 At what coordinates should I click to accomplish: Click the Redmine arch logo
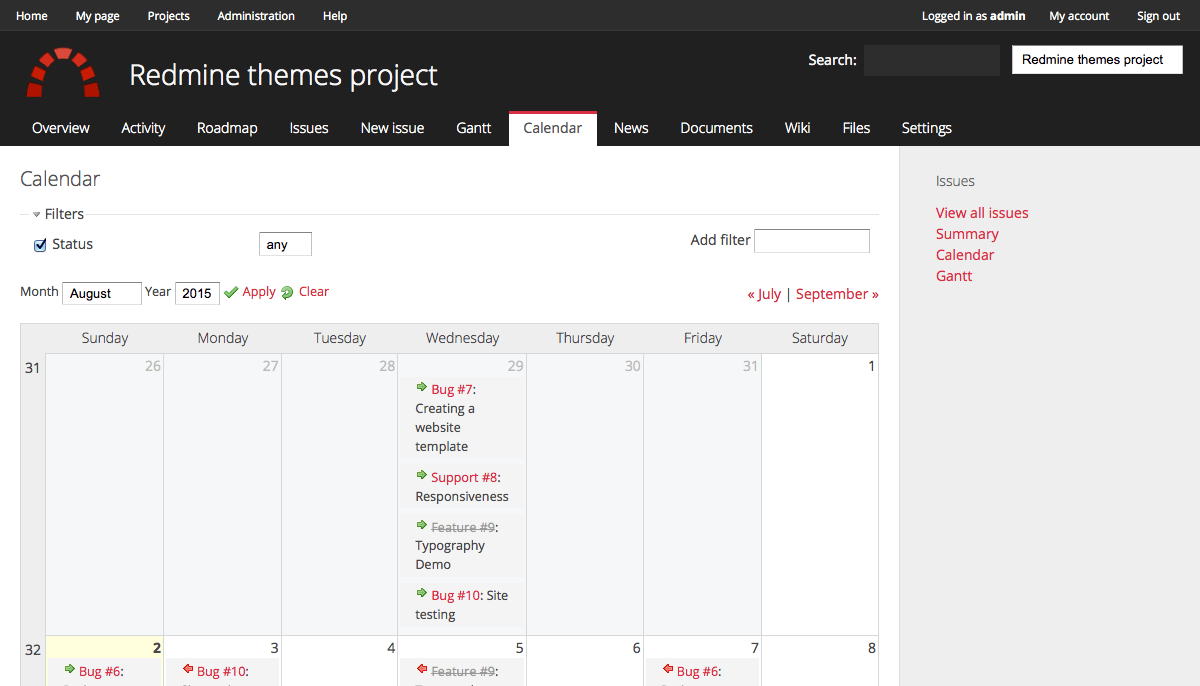click(x=63, y=72)
